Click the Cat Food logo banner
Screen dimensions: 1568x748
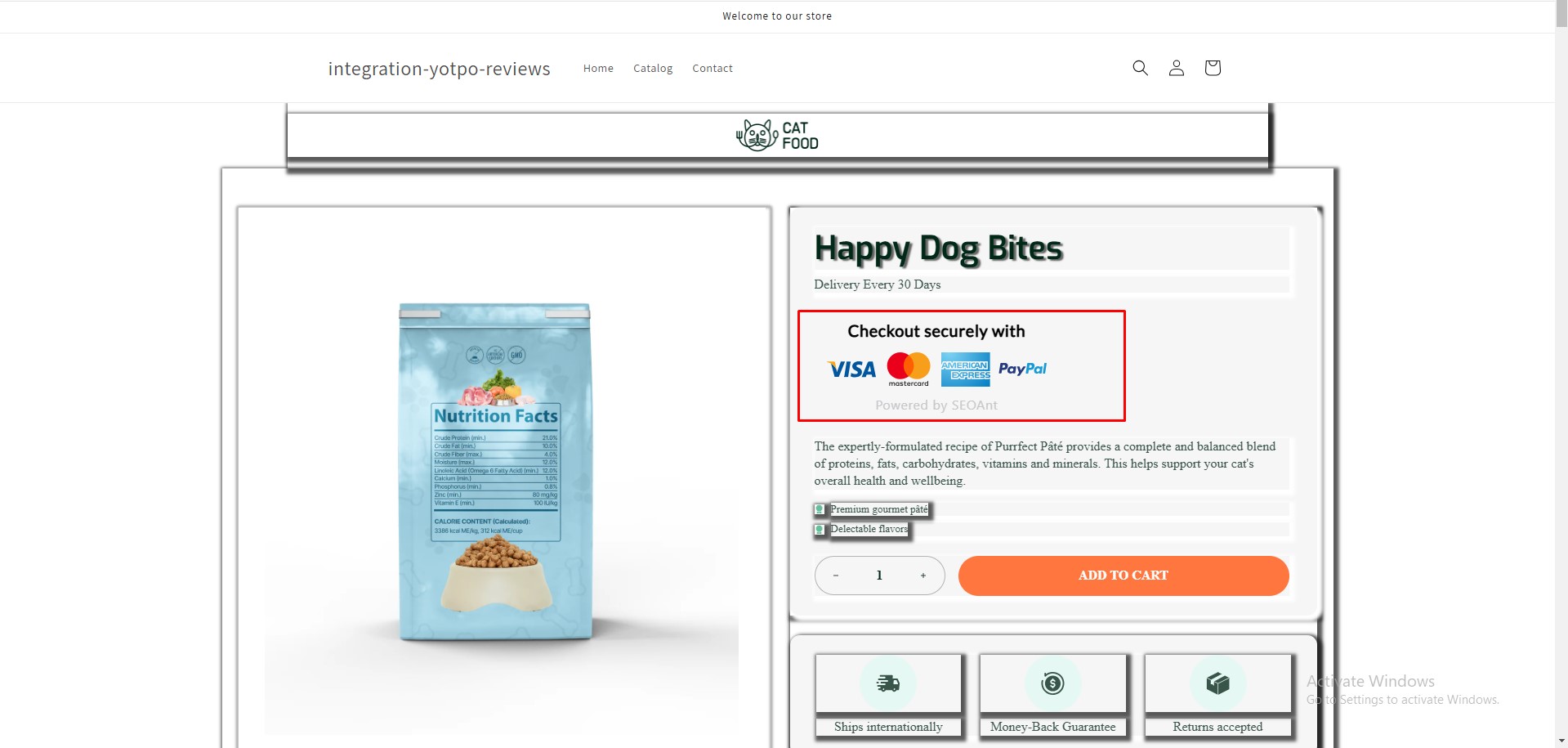[777, 136]
